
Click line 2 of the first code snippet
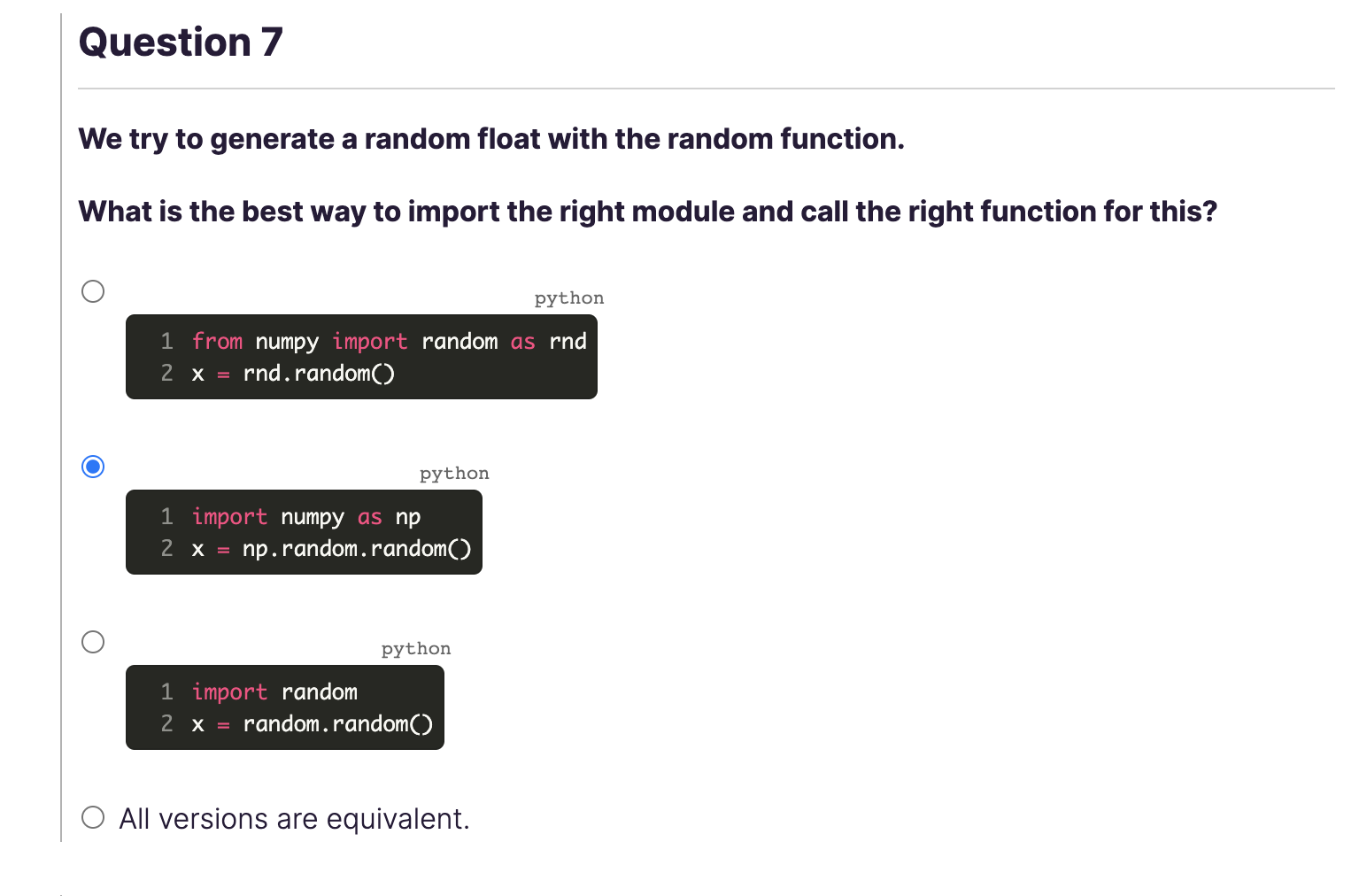(295, 373)
